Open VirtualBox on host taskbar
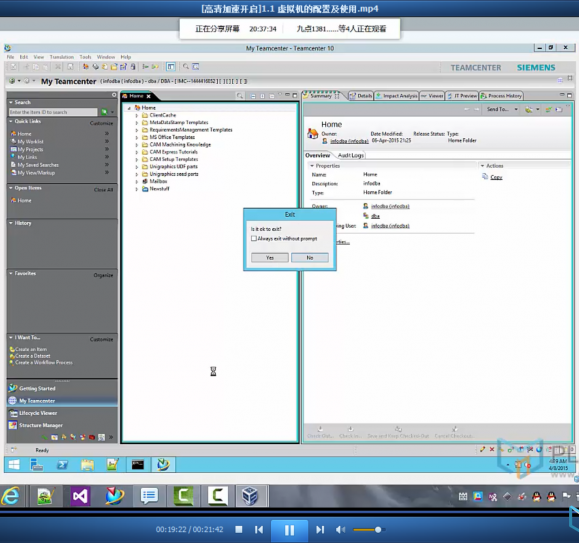Screen dimensions: 579x543 (x=250, y=496)
